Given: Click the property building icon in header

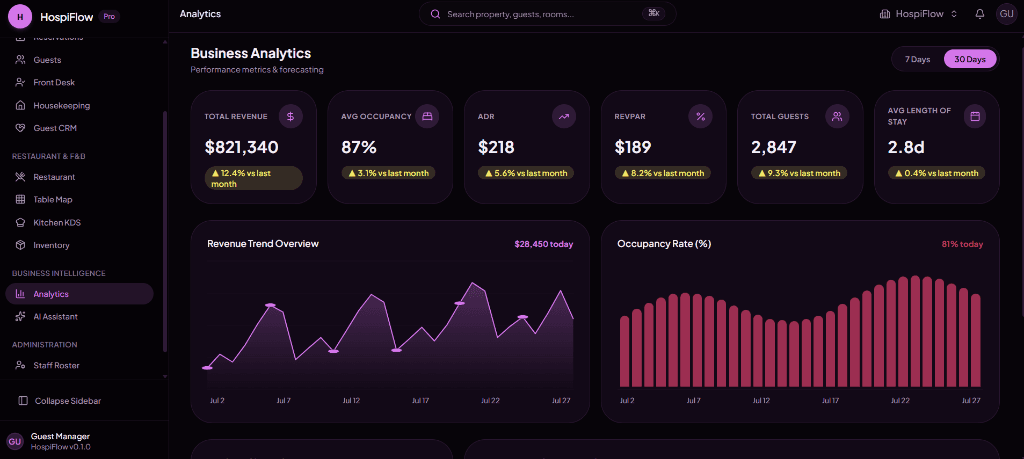Looking at the screenshot, I should pyautogui.click(x=886, y=14).
